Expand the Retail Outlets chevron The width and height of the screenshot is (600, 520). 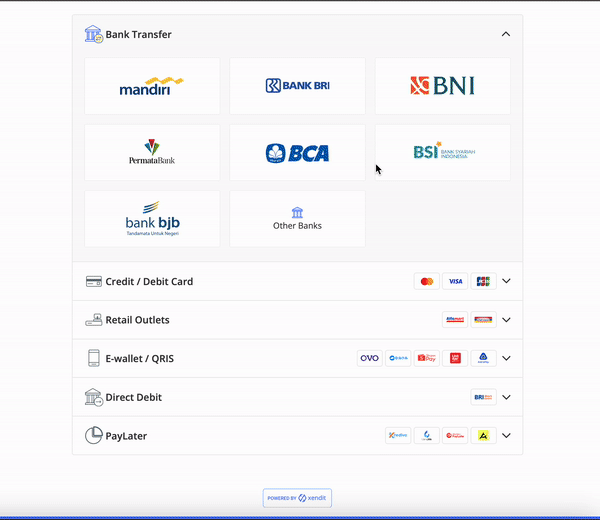point(506,320)
